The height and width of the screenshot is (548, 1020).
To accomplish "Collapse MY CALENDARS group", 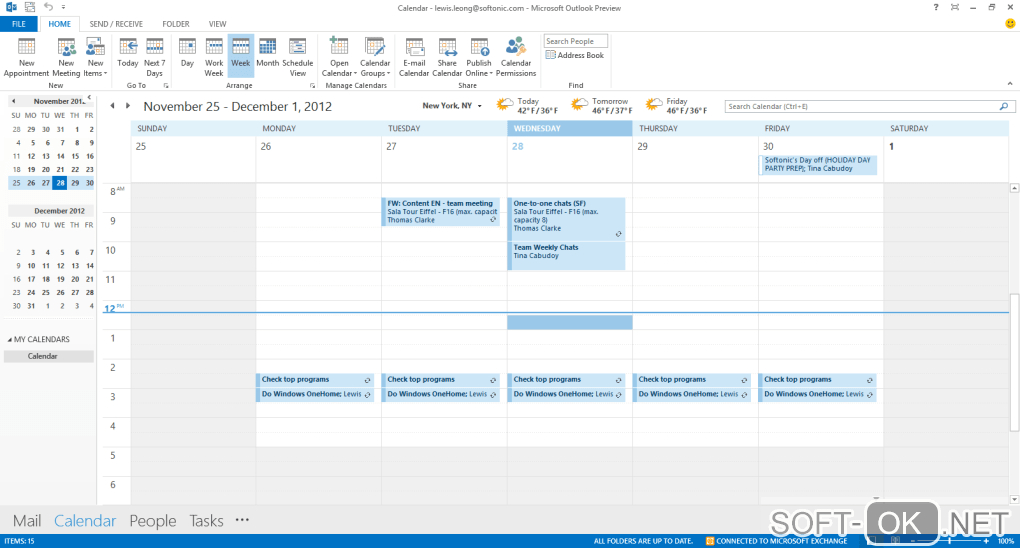I will 10,339.
